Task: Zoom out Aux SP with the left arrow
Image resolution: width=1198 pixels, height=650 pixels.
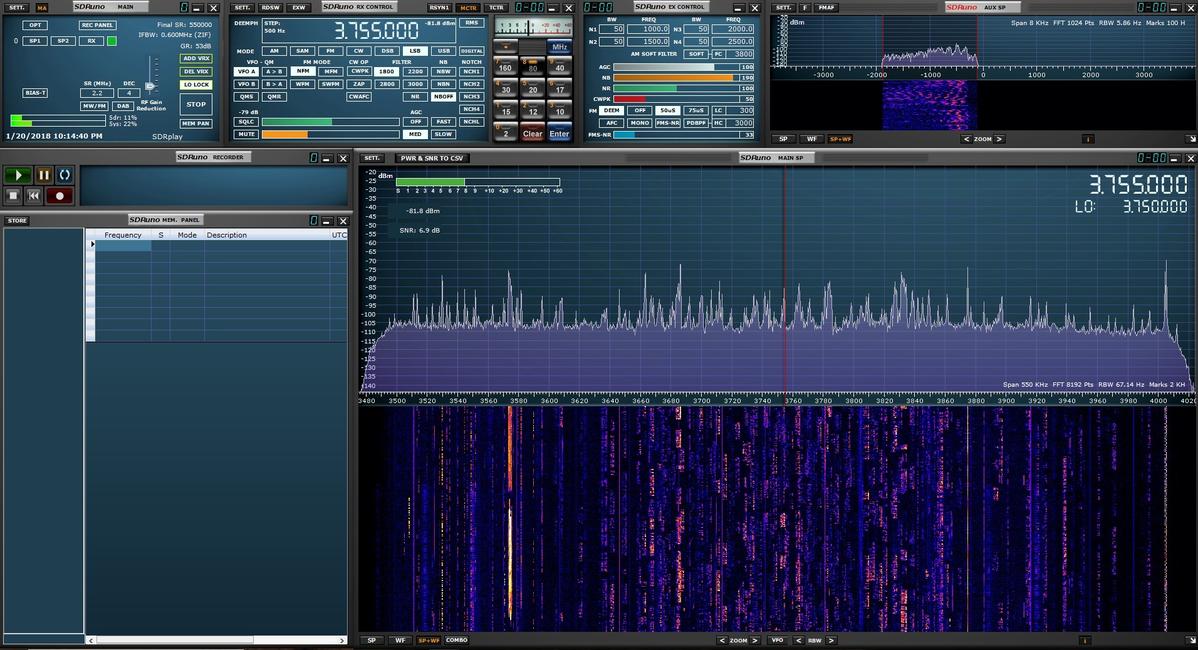Action: click(966, 139)
